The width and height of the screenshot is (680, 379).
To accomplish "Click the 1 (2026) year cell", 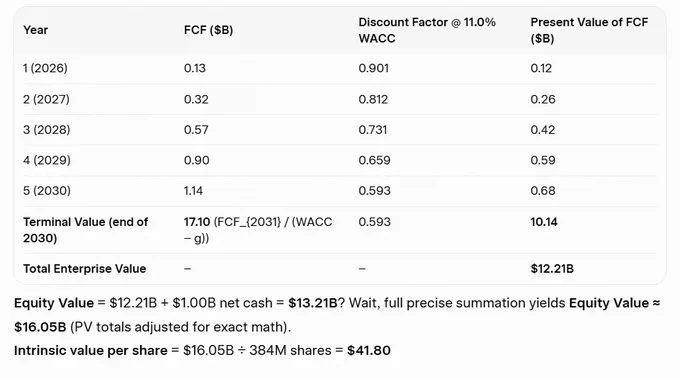I will point(45,68).
